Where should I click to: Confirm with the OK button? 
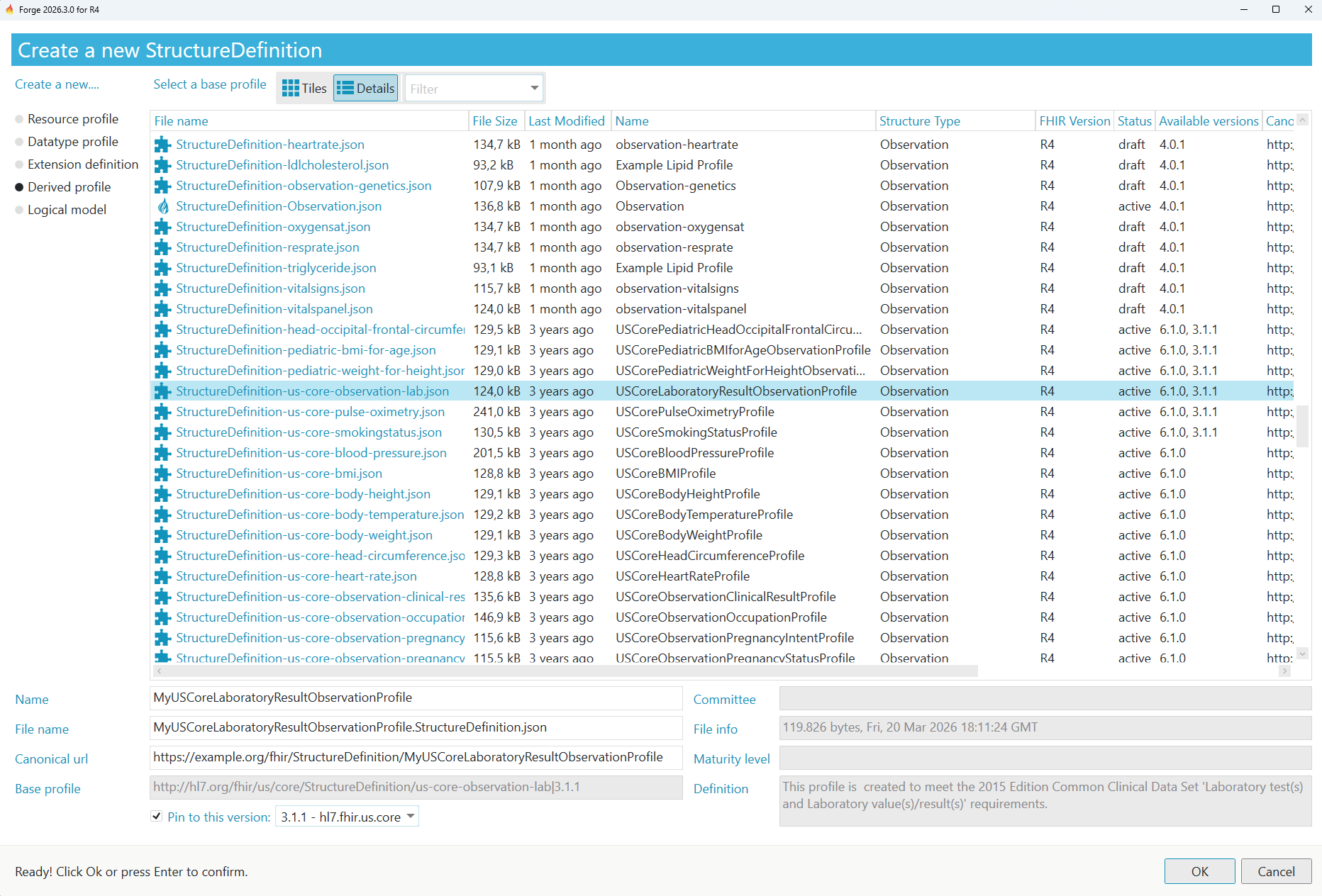coord(1199,871)
